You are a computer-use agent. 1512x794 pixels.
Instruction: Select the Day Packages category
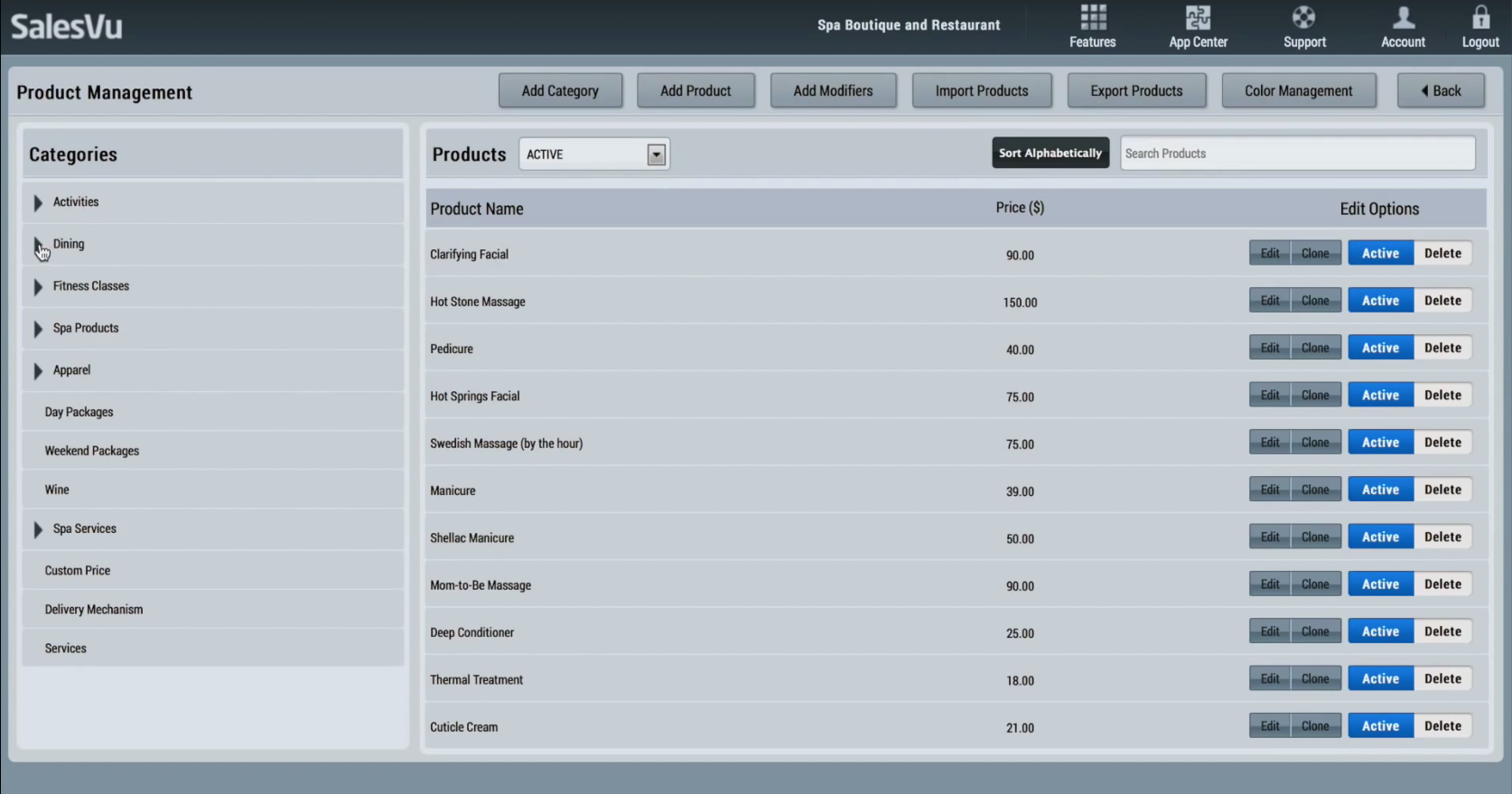pos(79,412)
